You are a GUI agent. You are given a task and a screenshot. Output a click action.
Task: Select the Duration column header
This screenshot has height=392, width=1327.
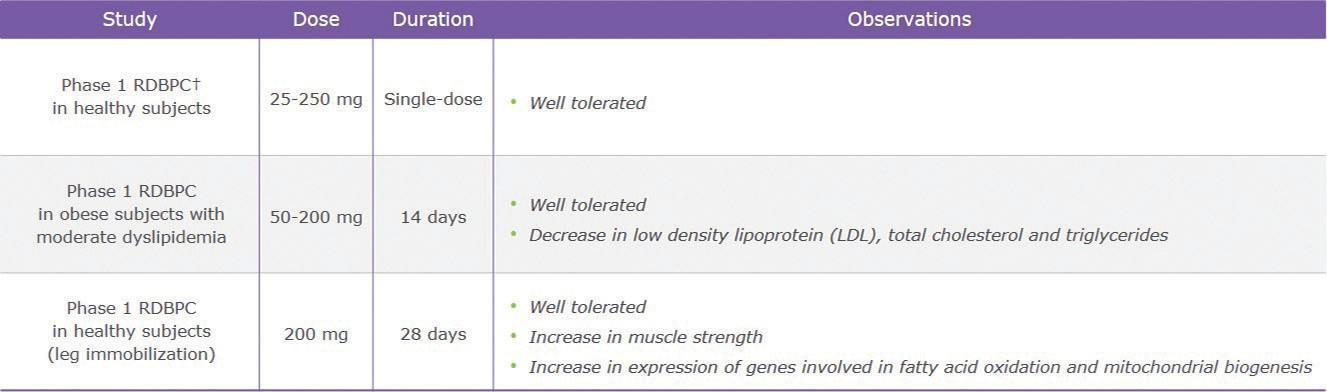433,19
